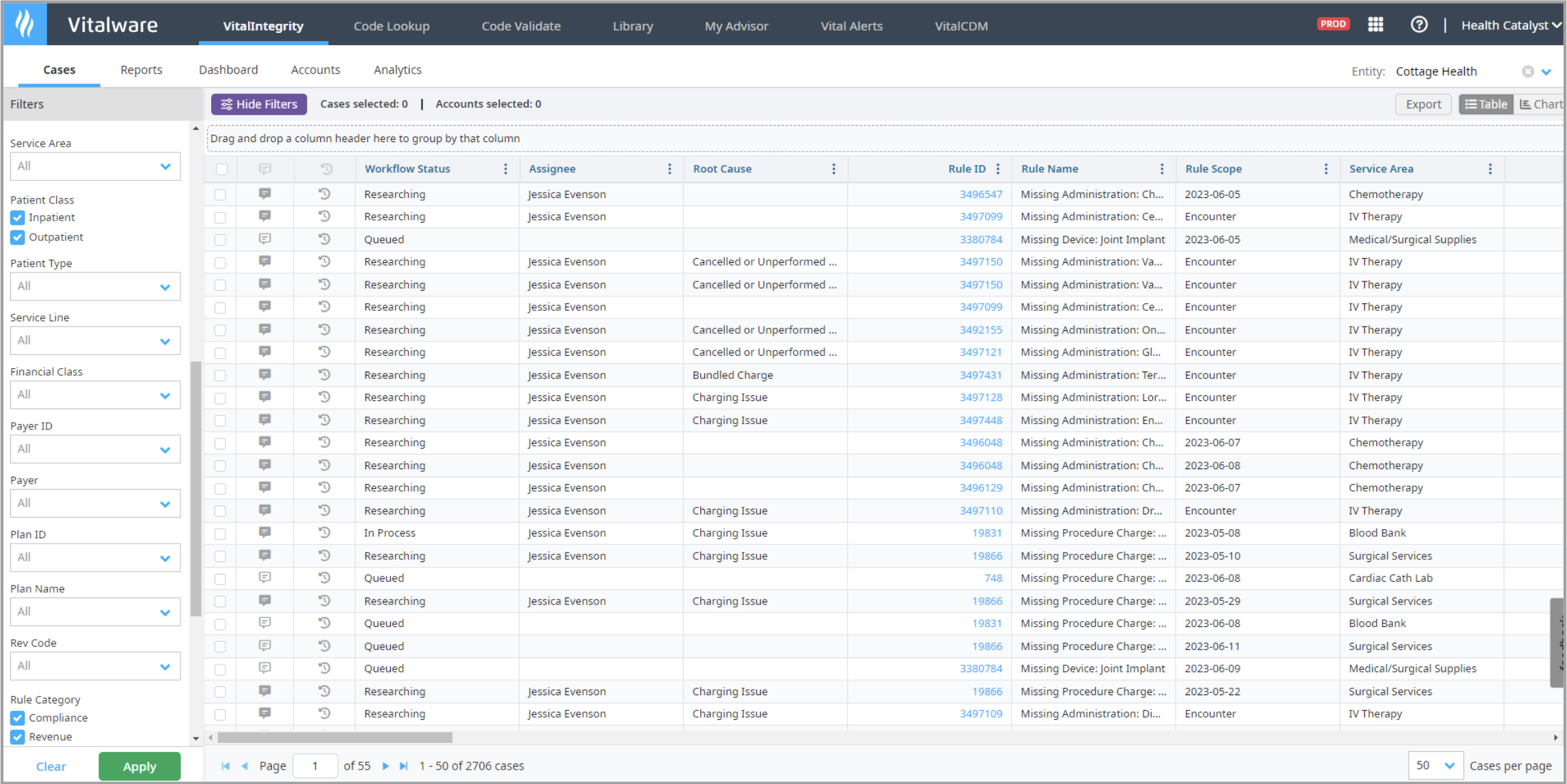Change cases per page dropdown
Image resolution: width=1567 pixels, height=784 pixels.
(x=1434, y=766)
